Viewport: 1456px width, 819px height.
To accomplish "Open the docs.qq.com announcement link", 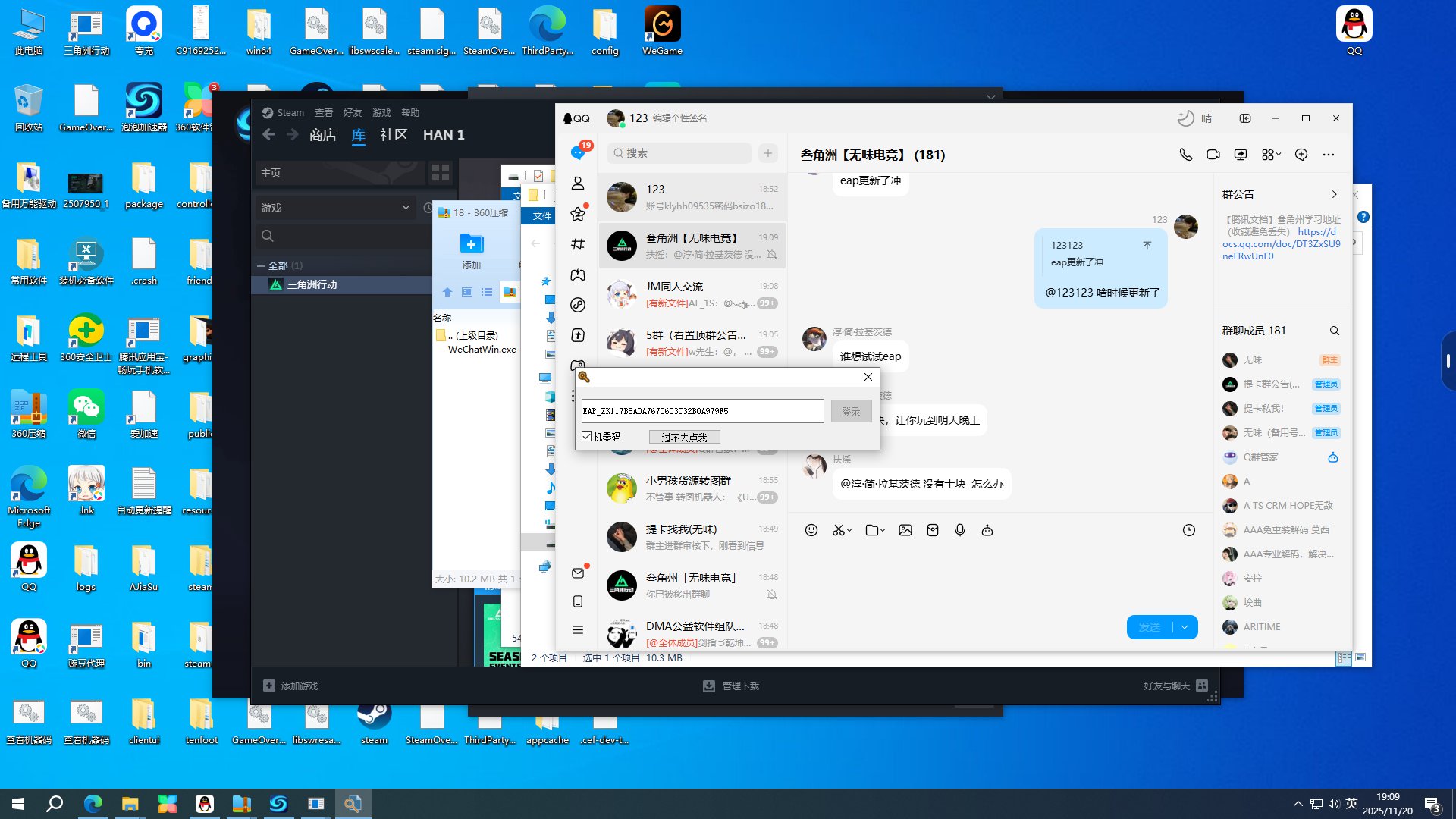I will coord(1281,244).
